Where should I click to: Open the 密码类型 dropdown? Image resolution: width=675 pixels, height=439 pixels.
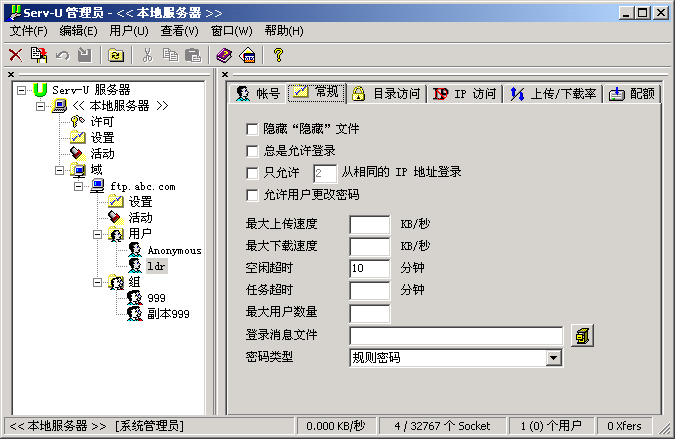tap(554, 358)
